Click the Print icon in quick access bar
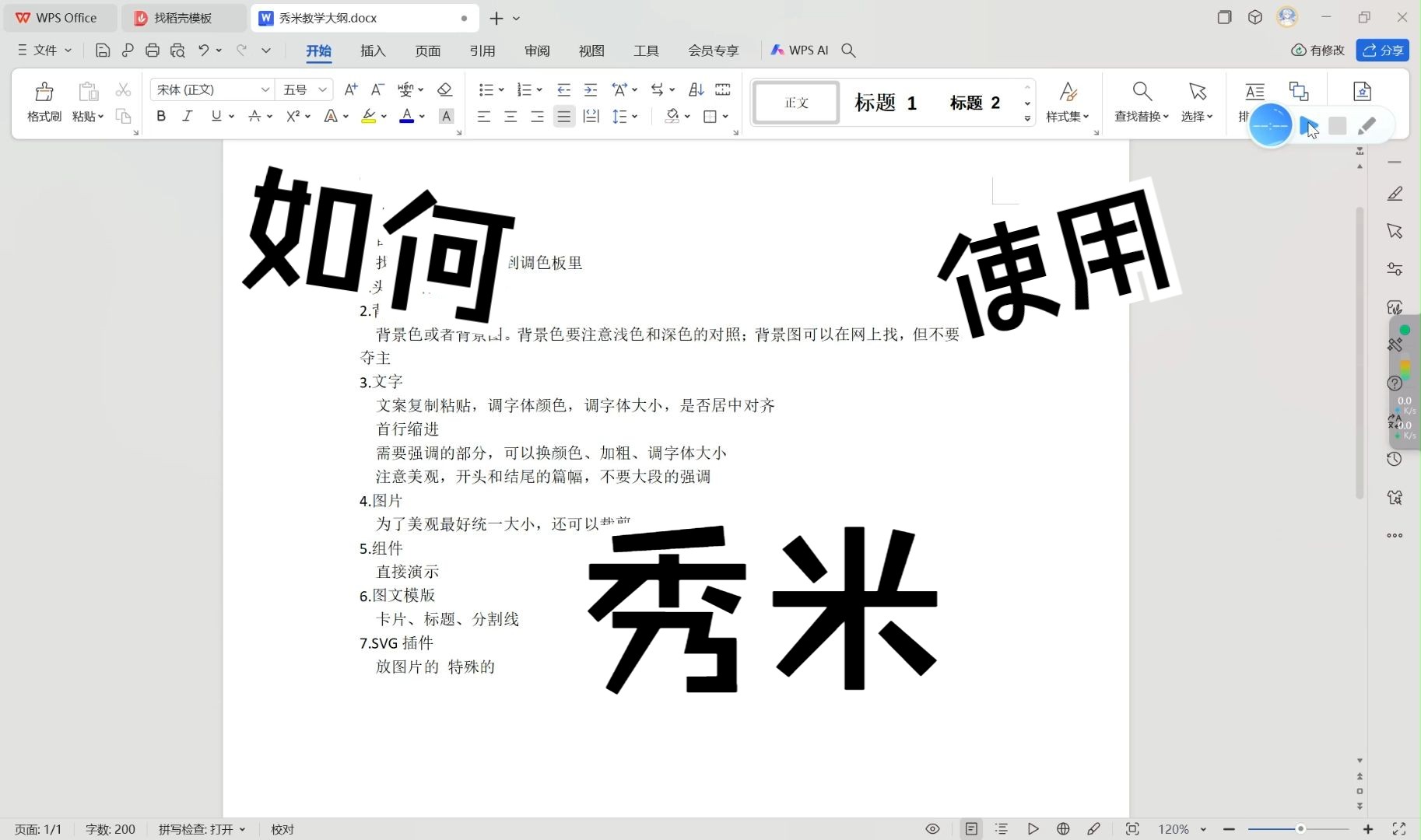 click(153, 51)
